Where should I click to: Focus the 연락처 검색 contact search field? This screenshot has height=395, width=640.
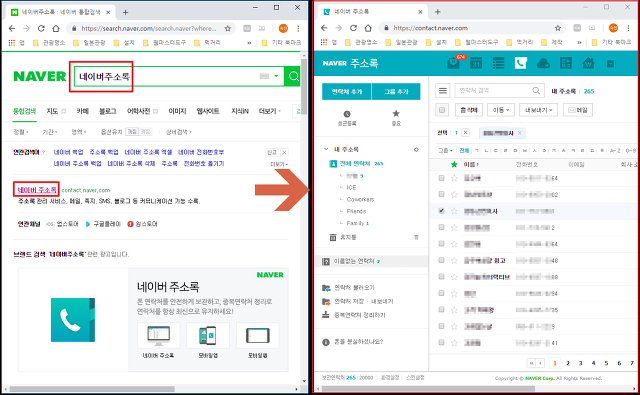[494, 91]
